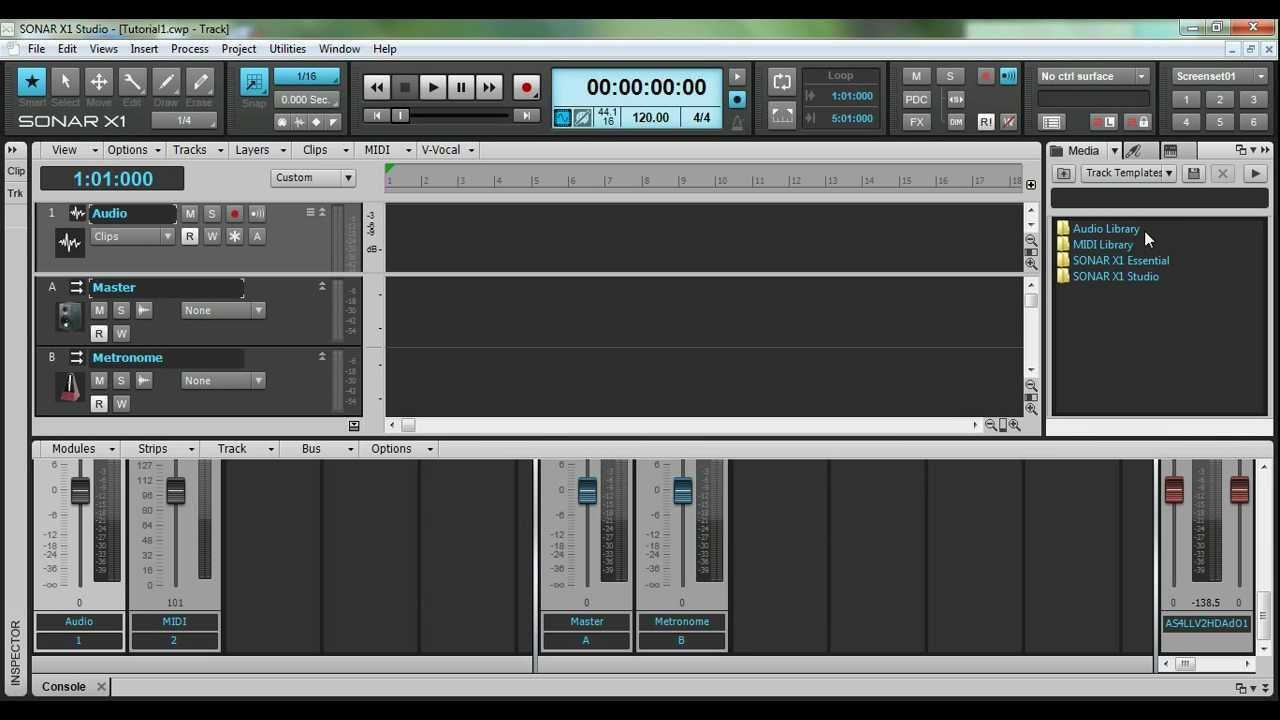Click the Stop transport button
Viewport: 1280px width, 720px height.
(405, 88)
